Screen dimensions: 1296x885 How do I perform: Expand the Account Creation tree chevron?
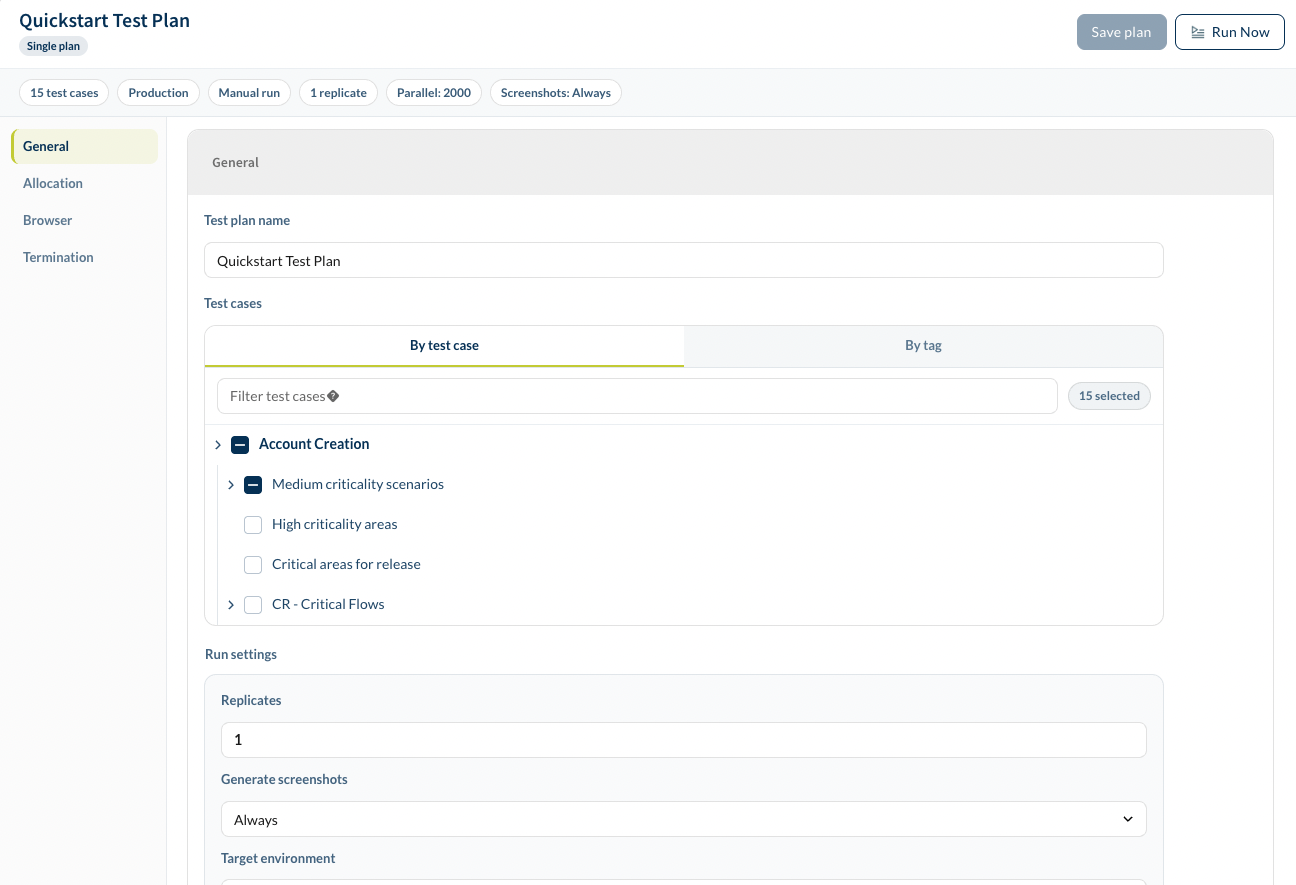pos(218,444)
